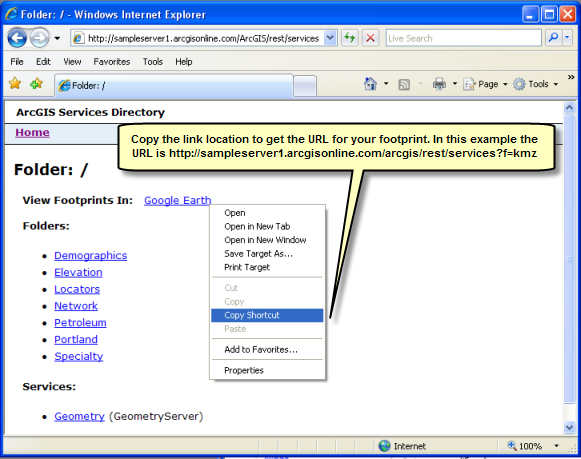Viewport: 581px width, 459px height.
Task: Click the Live Search magnifier button
Action: 554,38
